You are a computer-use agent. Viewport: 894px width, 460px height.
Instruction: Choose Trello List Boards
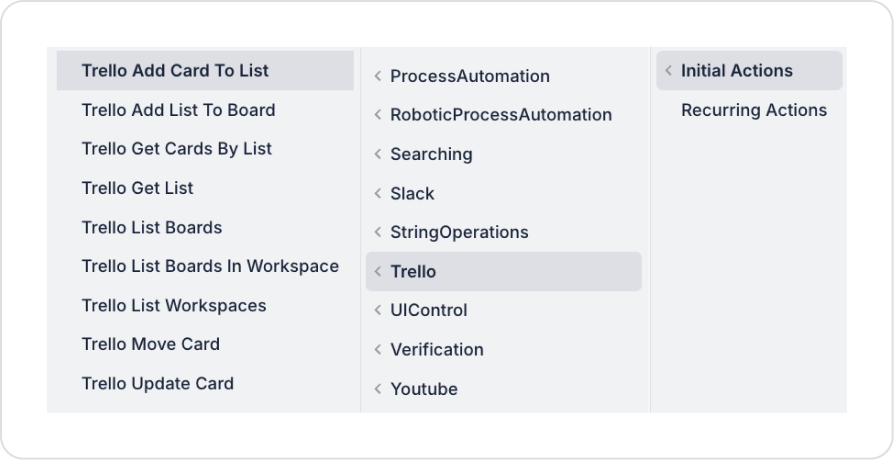[152, 227]
